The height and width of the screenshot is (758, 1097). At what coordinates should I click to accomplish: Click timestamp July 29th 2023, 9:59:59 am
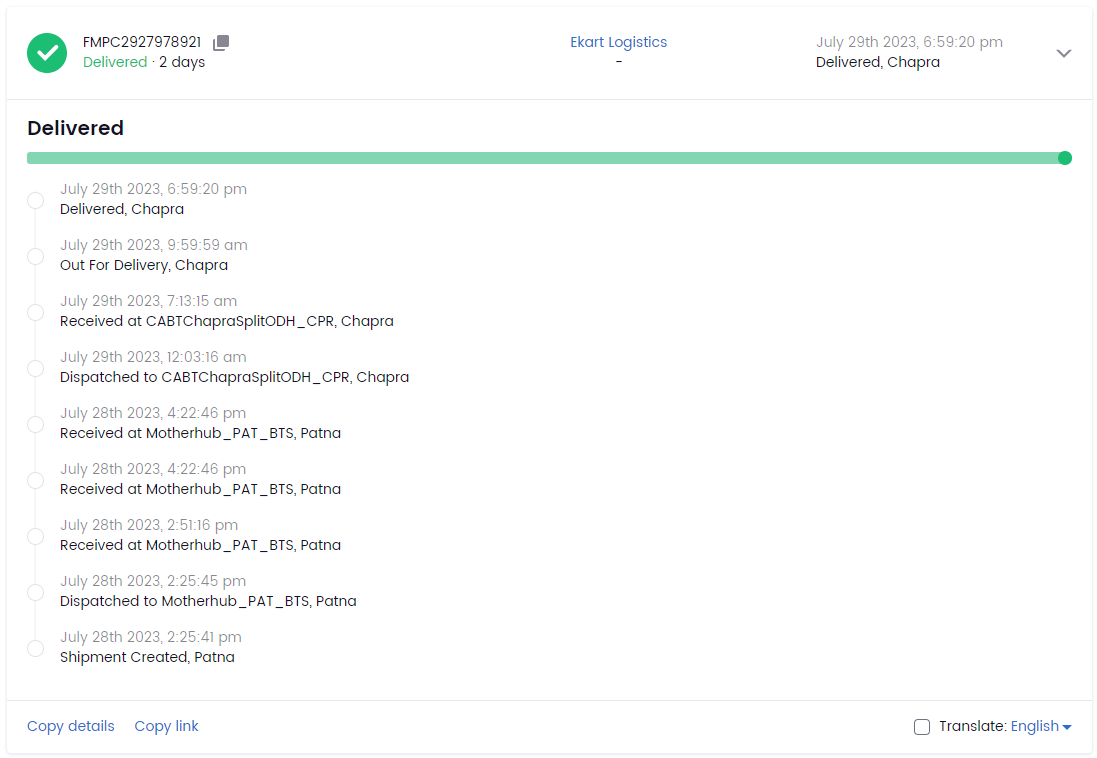pos(154,245)
